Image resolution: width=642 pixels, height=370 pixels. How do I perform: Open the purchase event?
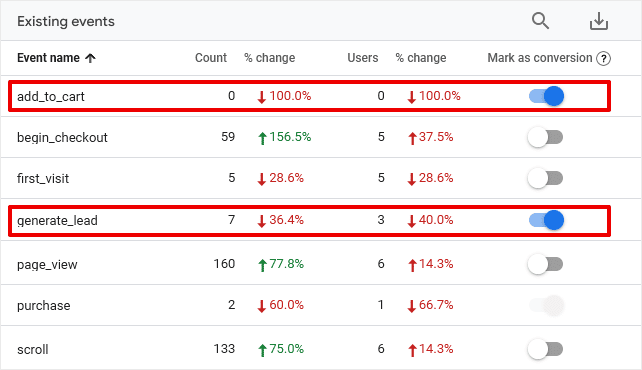[43, 306]
